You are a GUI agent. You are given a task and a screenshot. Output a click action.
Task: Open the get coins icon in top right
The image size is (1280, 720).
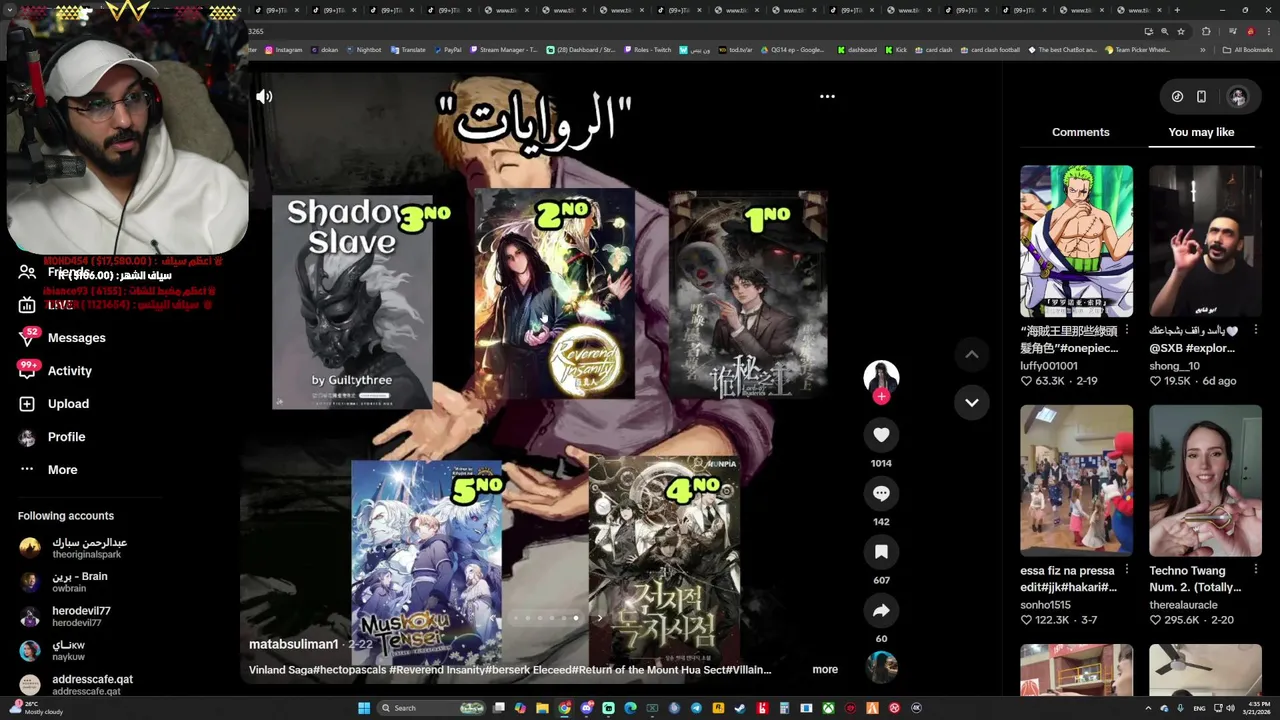pos(1177,97)
